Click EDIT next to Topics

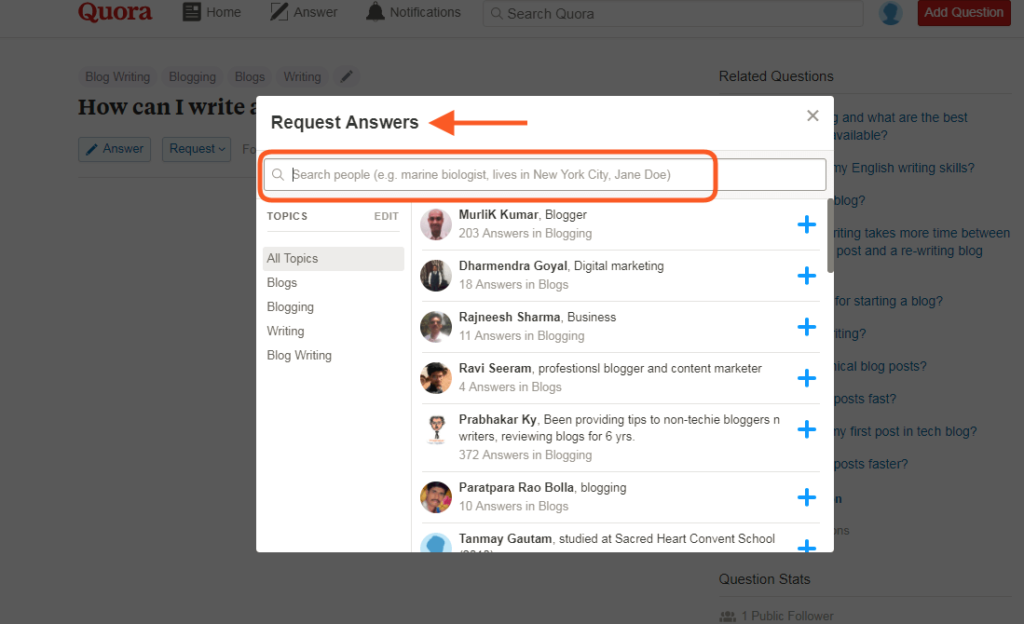386,216
